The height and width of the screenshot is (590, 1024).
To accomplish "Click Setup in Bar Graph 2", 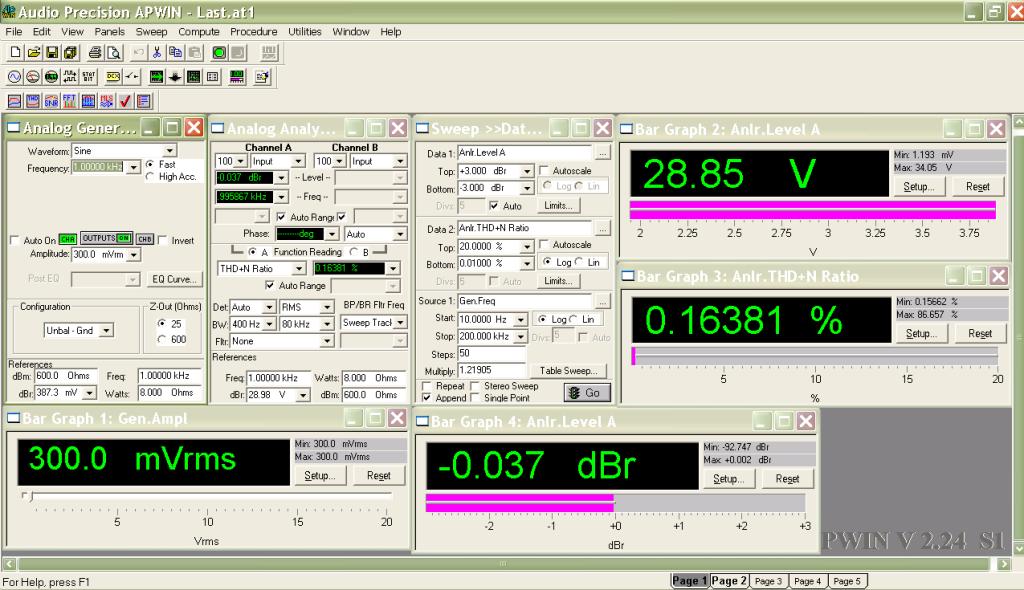I will pos(918,187).
